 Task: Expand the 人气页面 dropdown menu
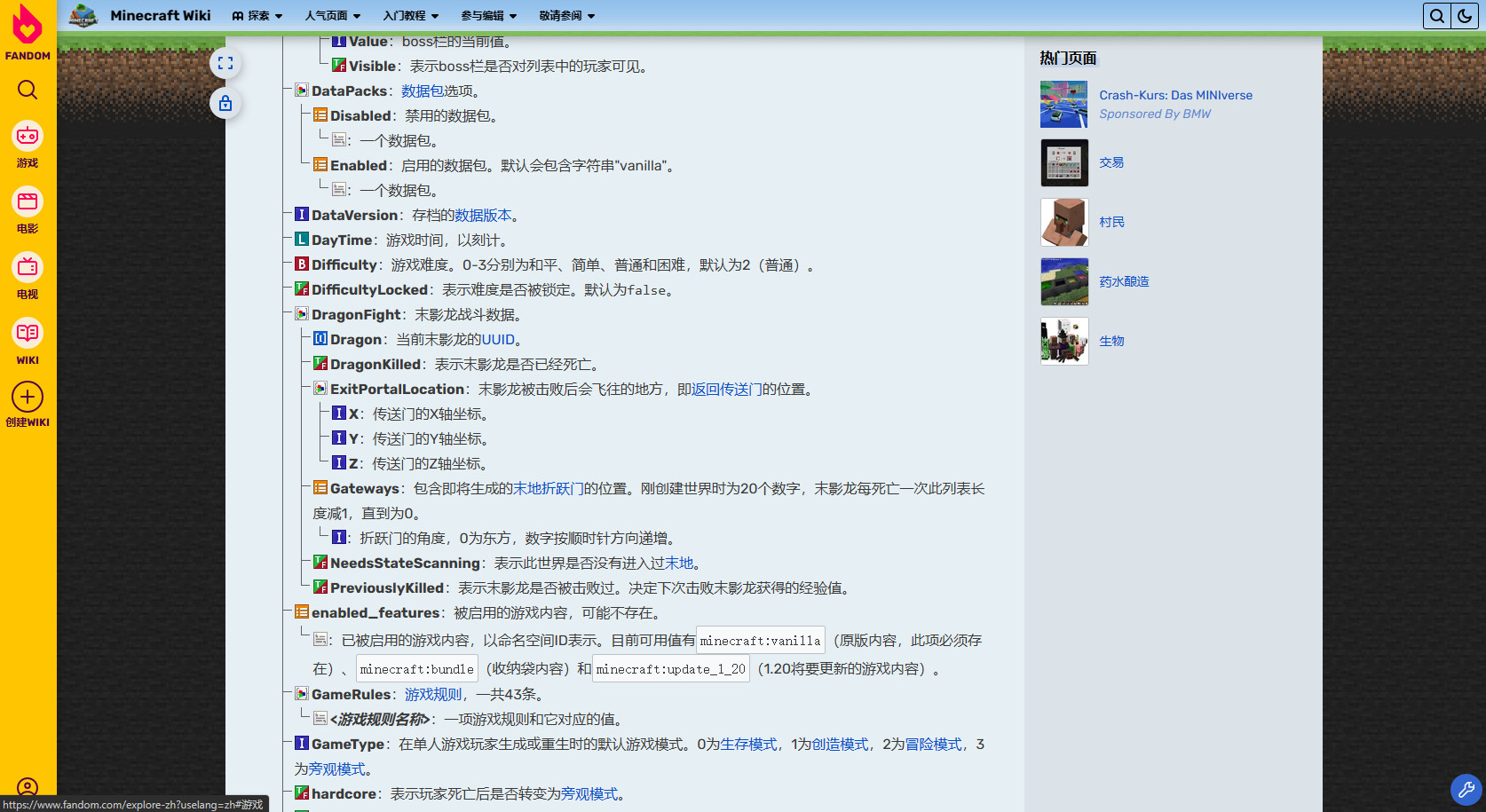(x=333, y=16)
